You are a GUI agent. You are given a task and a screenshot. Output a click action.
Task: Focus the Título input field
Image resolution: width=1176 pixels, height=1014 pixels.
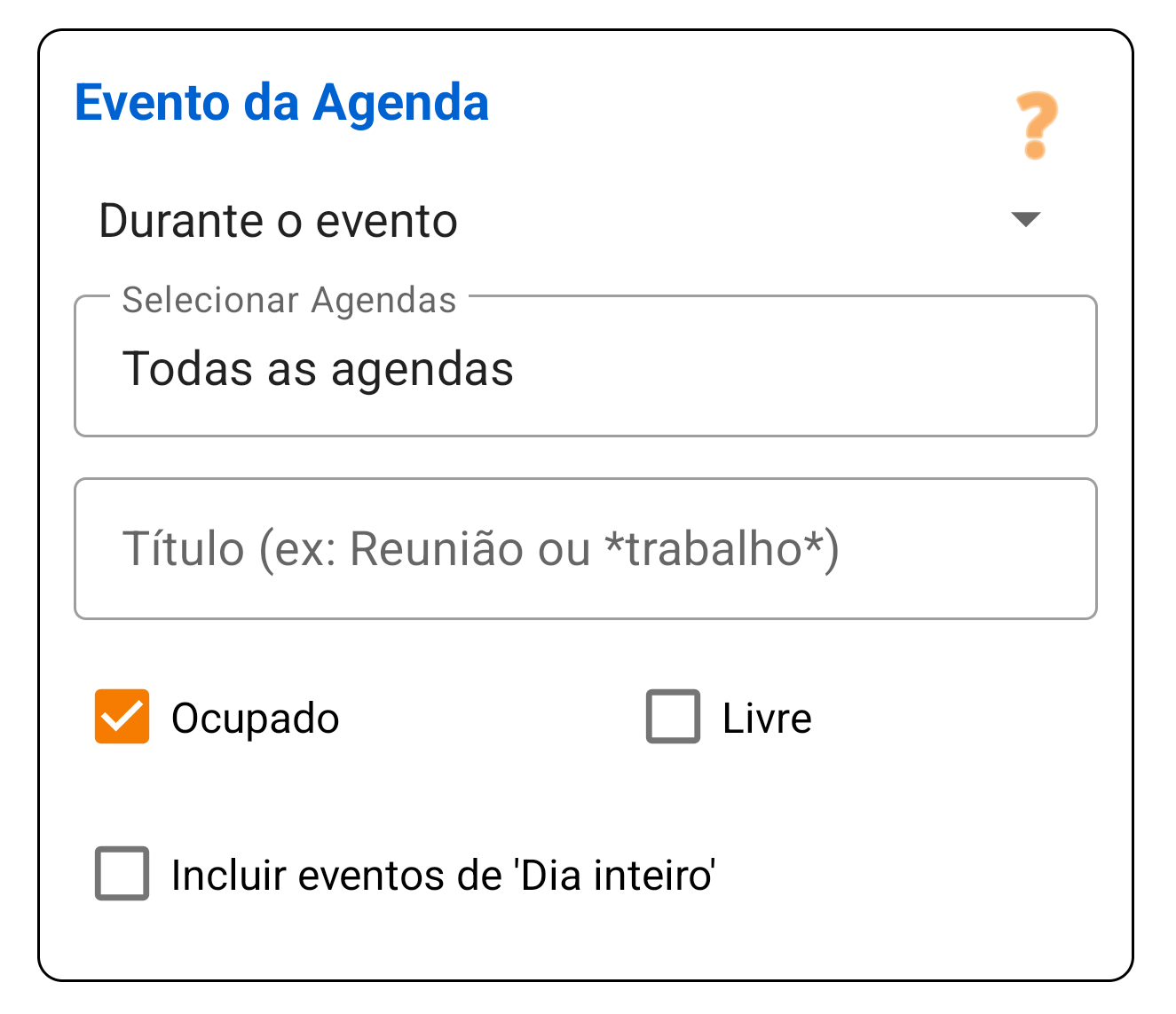[586, 548]
